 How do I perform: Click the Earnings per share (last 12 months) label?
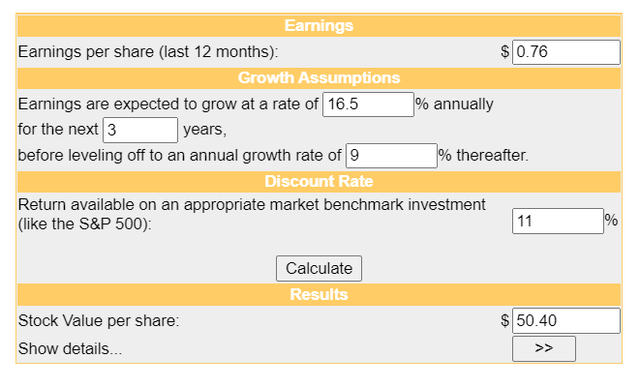(x=148, y=52)
